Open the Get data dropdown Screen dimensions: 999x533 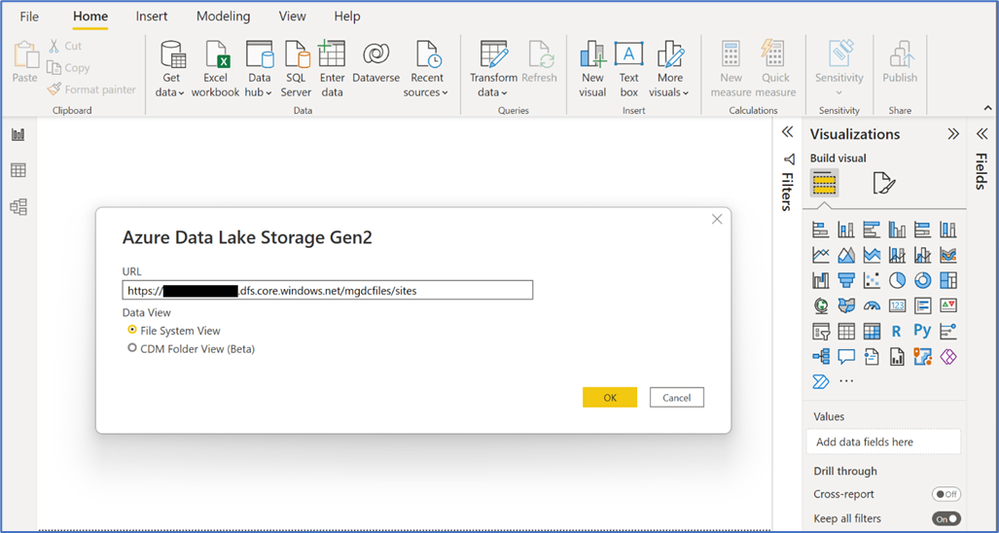coord(170,69)
